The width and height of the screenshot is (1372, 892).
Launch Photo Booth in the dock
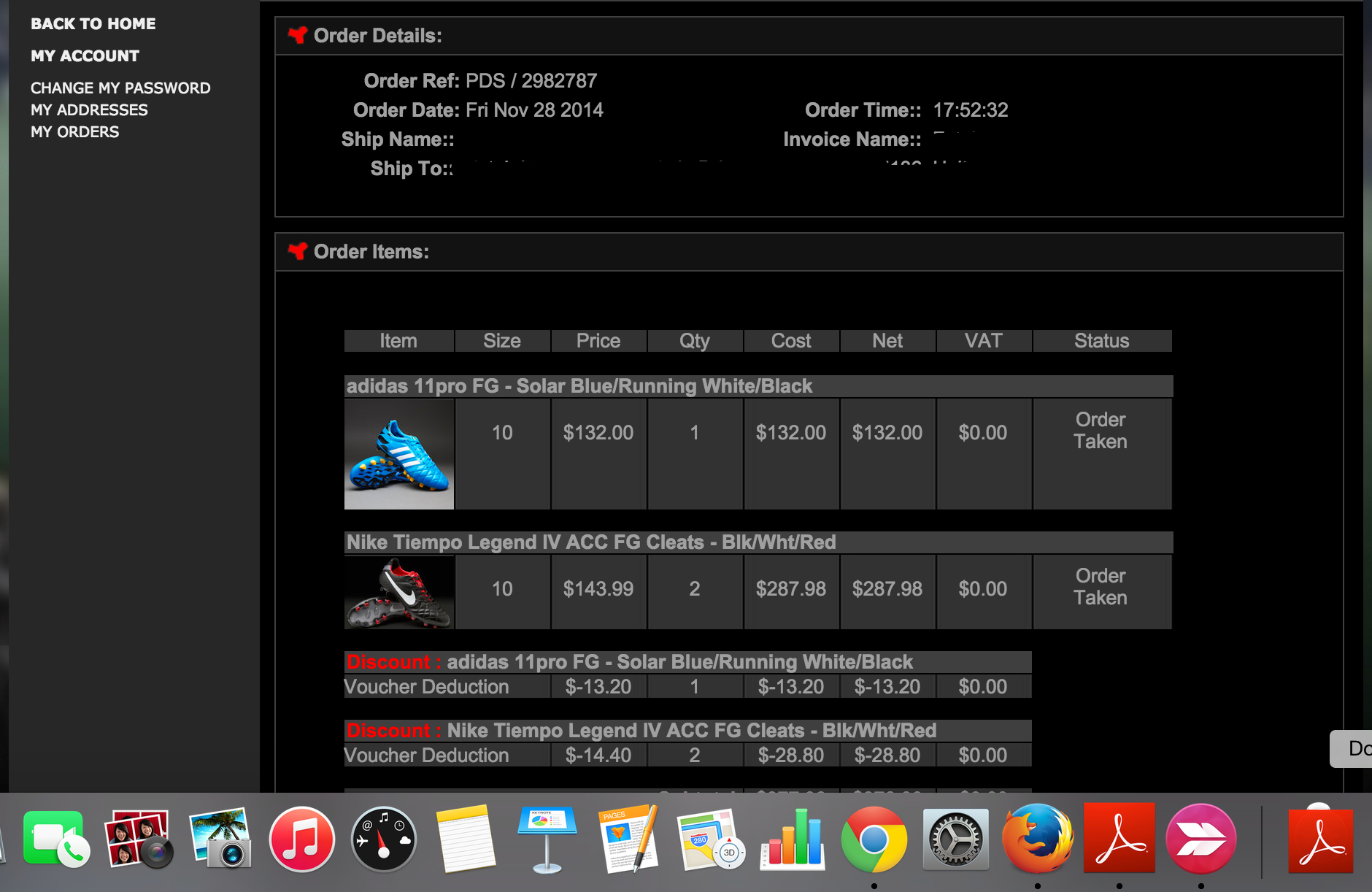click(x=139, y=839)
